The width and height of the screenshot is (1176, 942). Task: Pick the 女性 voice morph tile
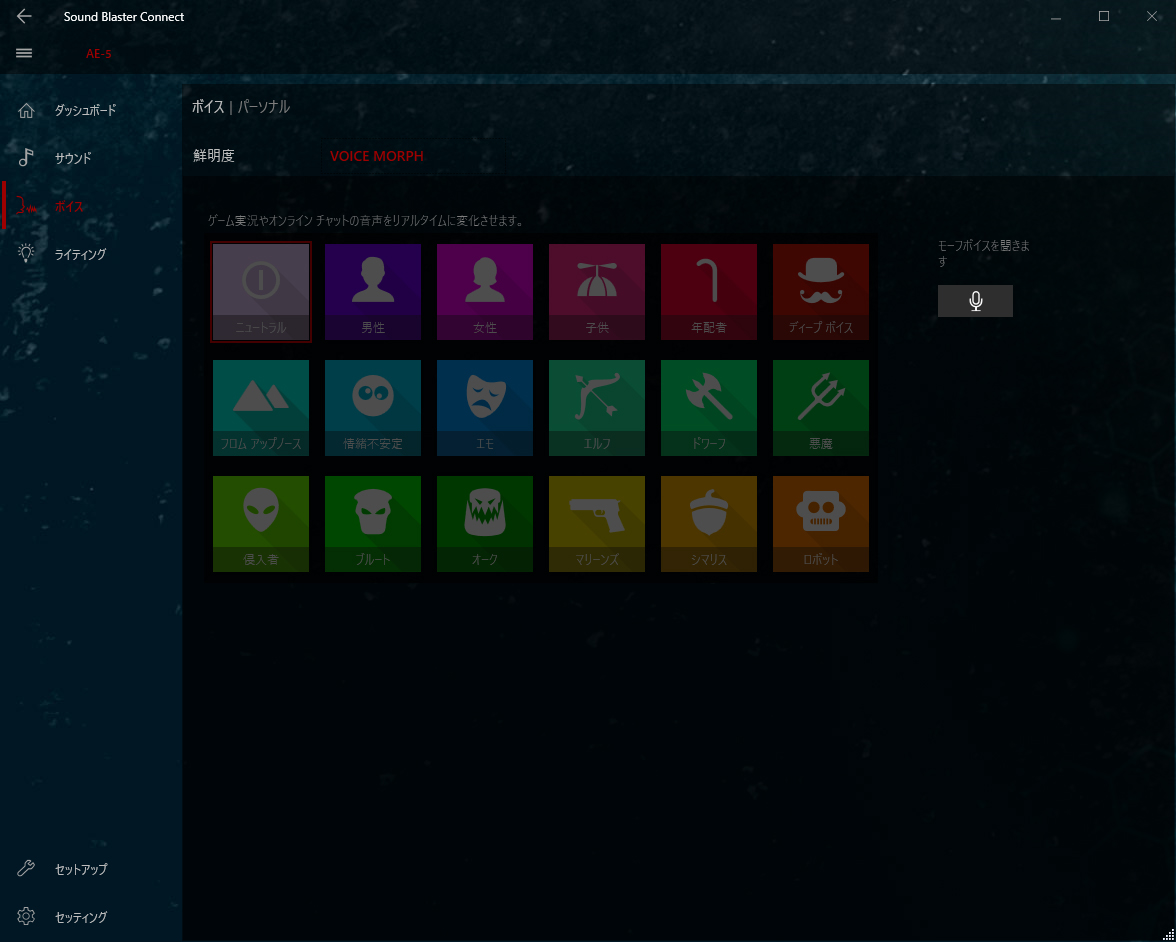pyautogui.click(x=484, y=292)
